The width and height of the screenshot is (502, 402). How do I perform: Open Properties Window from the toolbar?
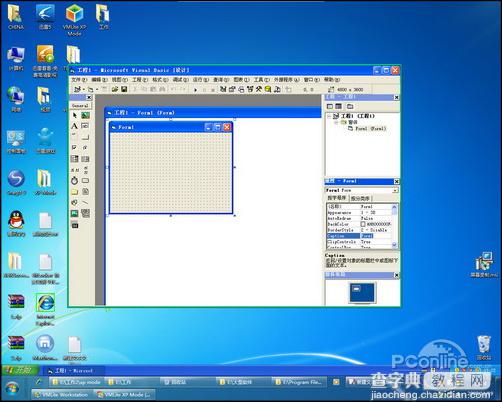pos(232,89)
